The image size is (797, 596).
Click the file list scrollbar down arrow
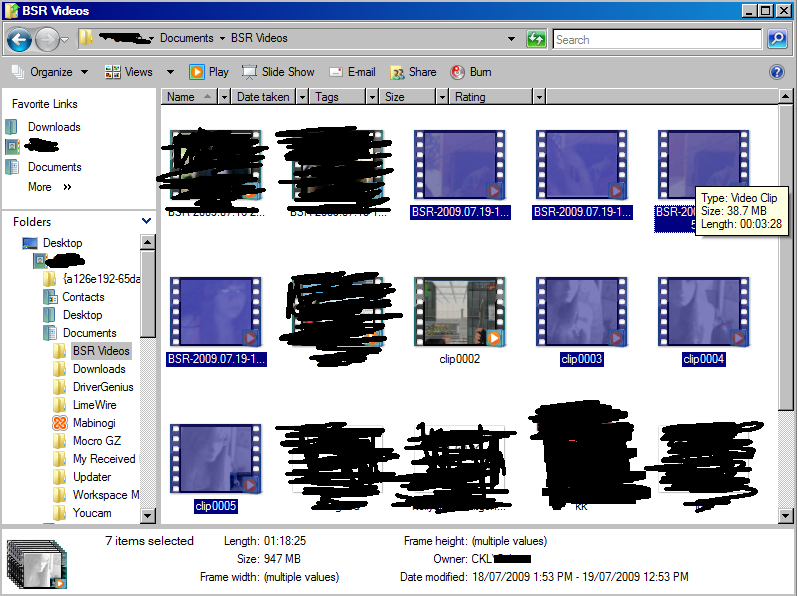(785, 516)
